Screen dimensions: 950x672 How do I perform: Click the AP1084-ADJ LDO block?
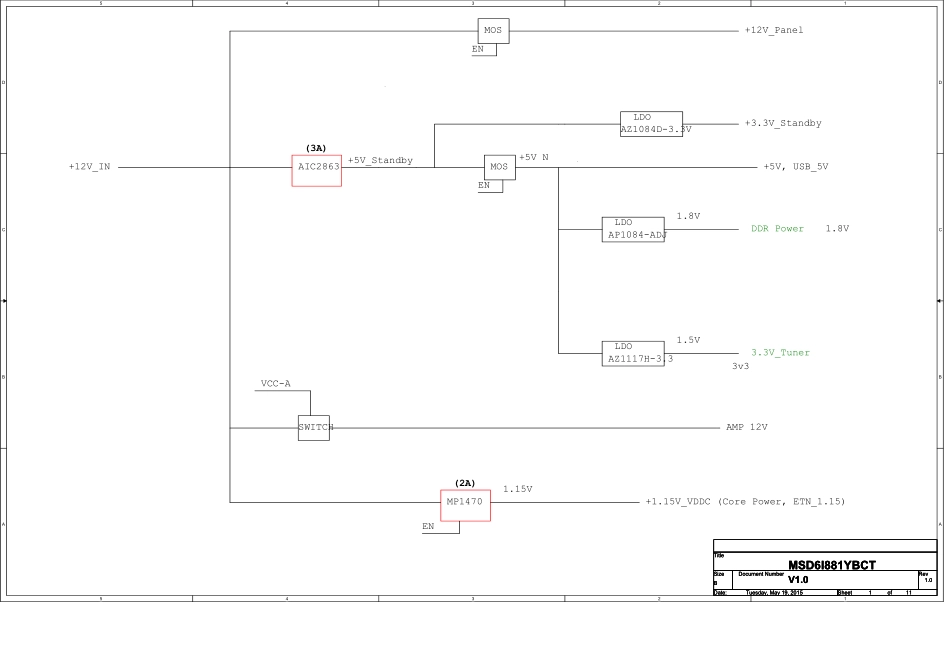(633, 229)
